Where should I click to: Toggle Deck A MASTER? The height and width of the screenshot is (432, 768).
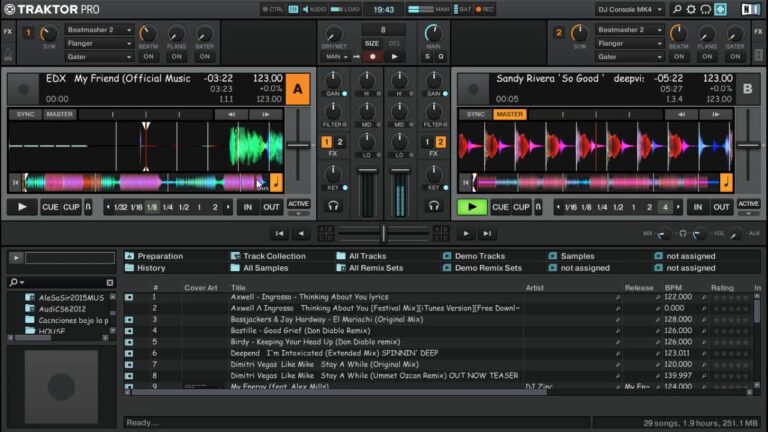(x=59, y=114)
